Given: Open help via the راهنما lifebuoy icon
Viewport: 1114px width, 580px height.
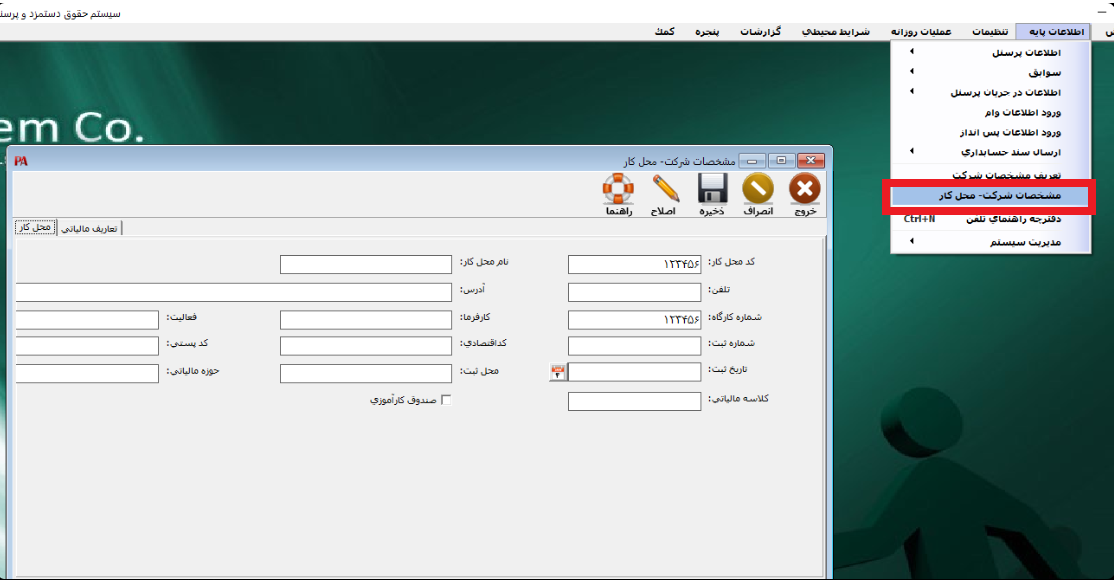Looking at the screenshot, I should (617, 190).
